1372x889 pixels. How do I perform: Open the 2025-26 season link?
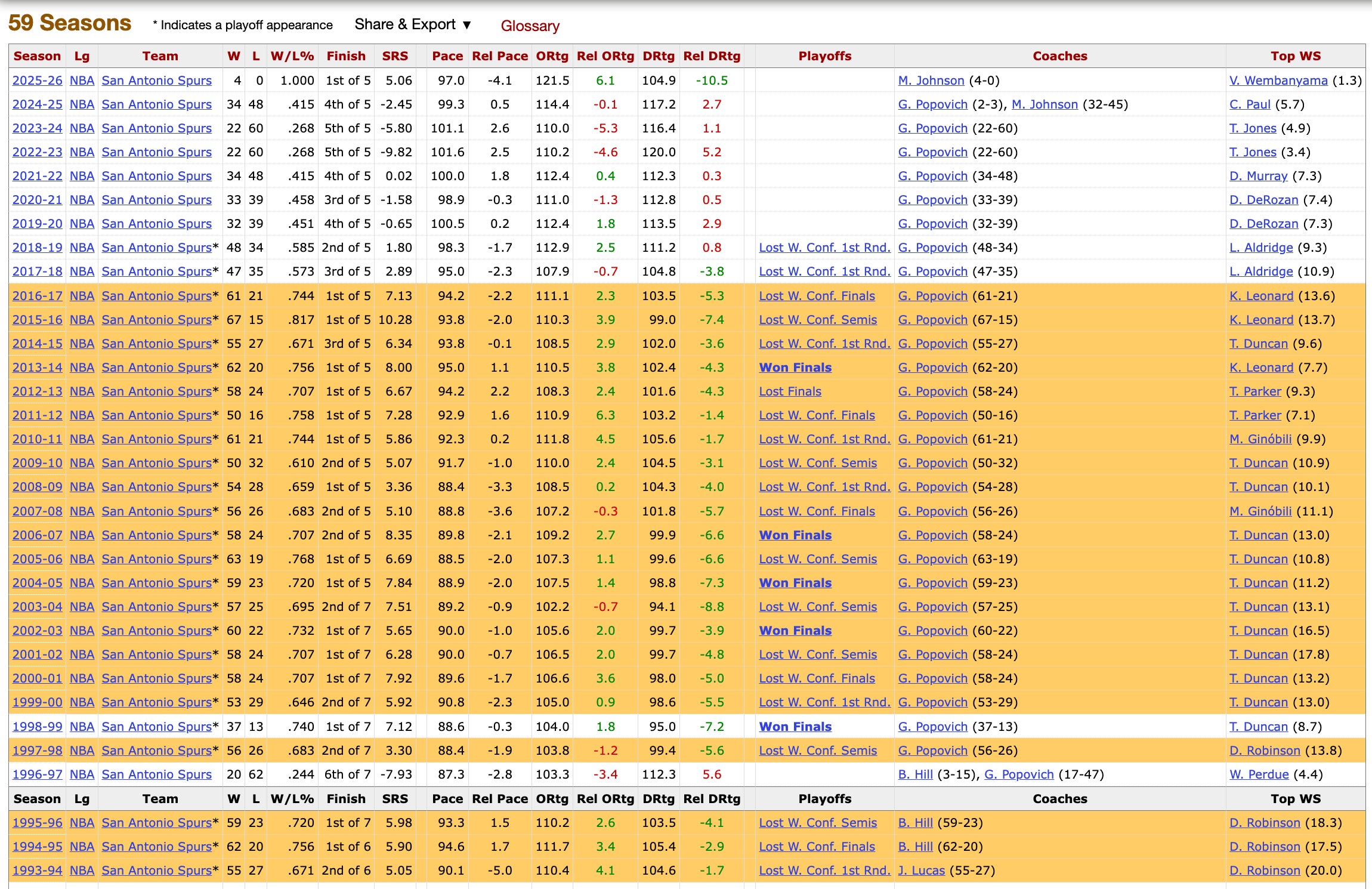37,81
